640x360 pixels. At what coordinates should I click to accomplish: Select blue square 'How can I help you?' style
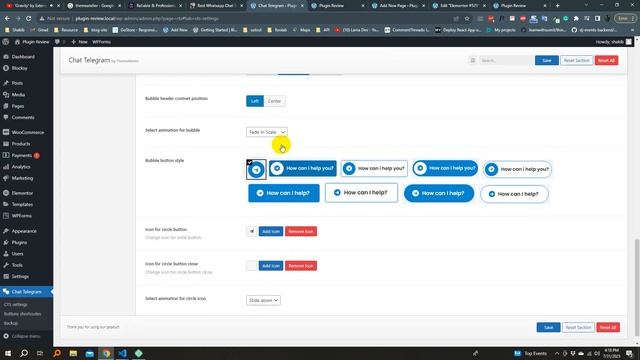(x=303, y=168)
